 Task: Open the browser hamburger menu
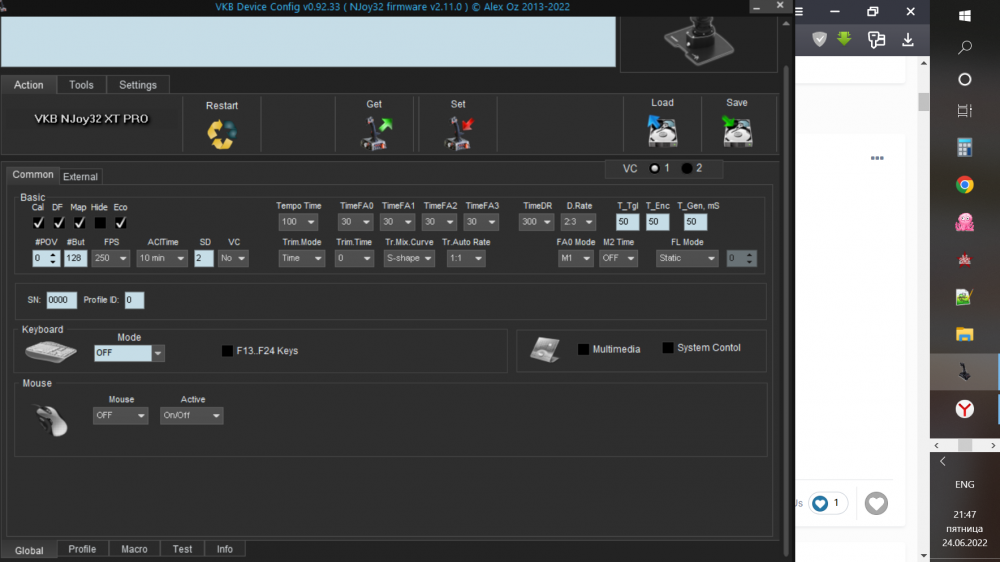799,11
